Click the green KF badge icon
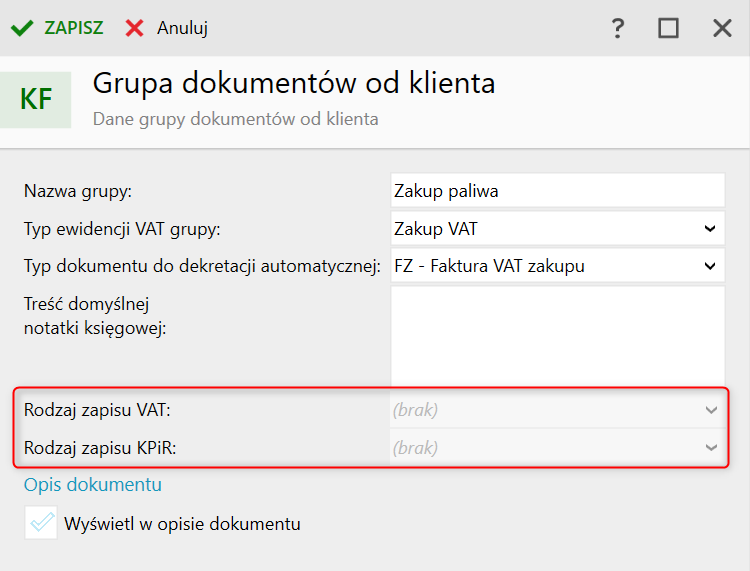The image size is (750, 571). point(37,99)
